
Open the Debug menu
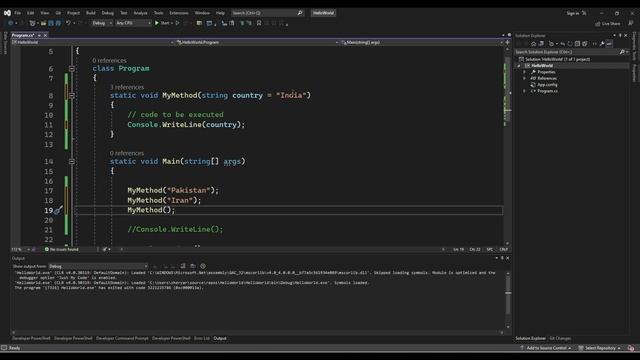108,13
